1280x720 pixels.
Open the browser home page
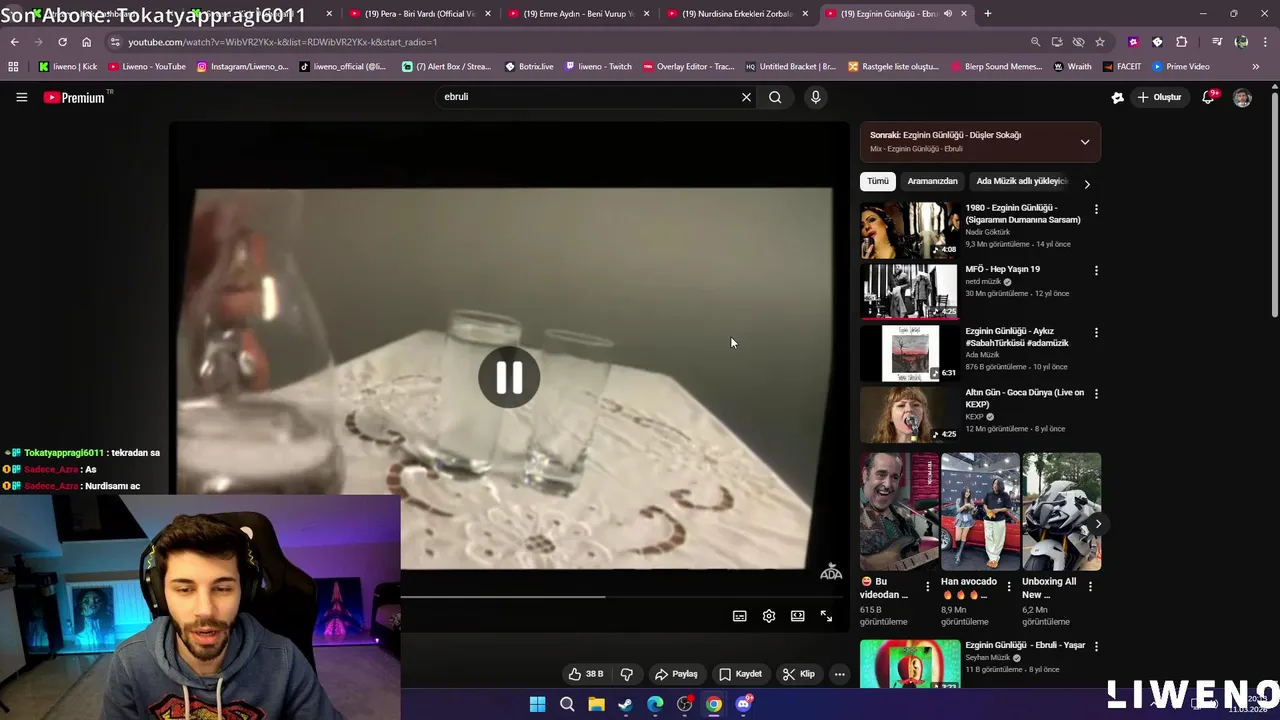[86, 42]
